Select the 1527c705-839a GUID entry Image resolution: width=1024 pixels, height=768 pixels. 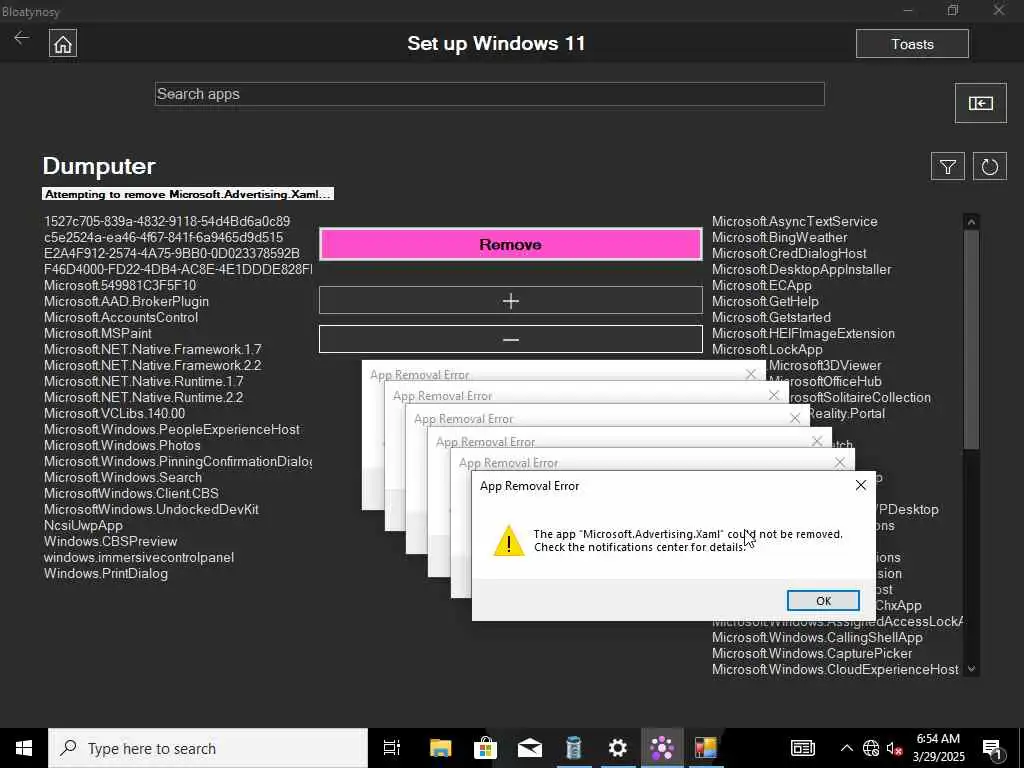tap(167, 221)
